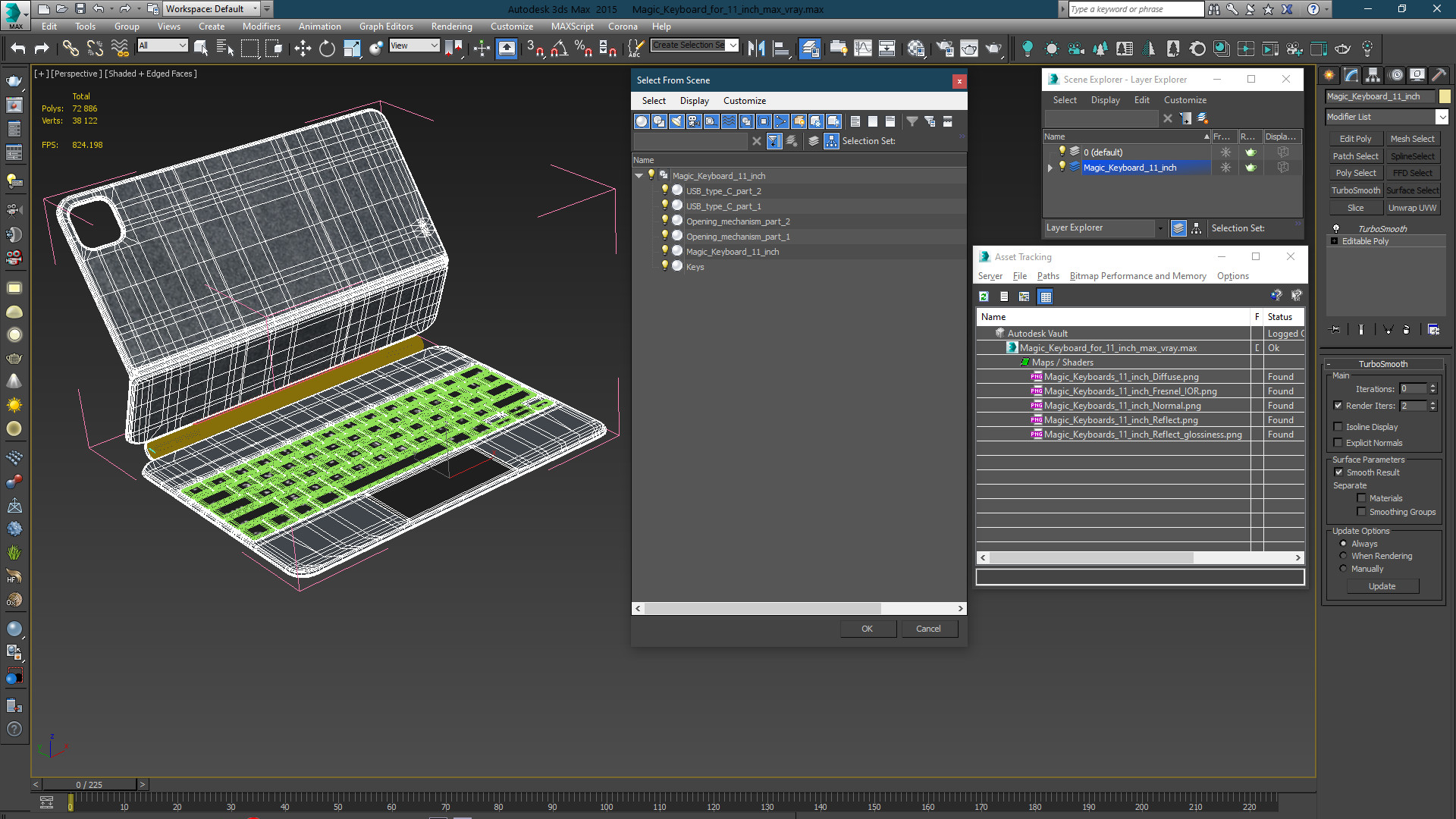Click the Edit Poly modifier button
The image size is (1456, 819).
[1355, 139]
